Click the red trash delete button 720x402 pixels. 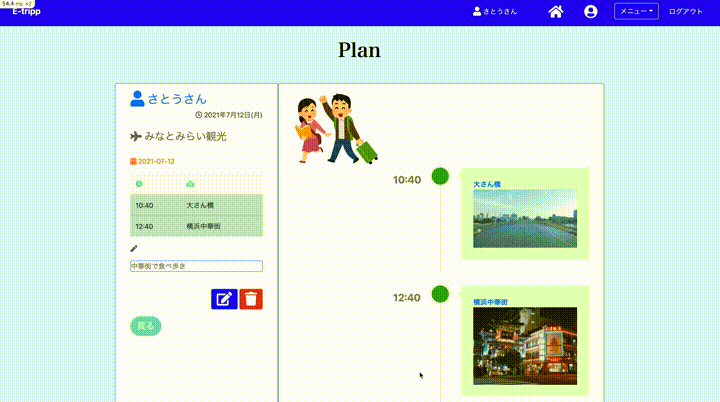(x=251, y=299)
